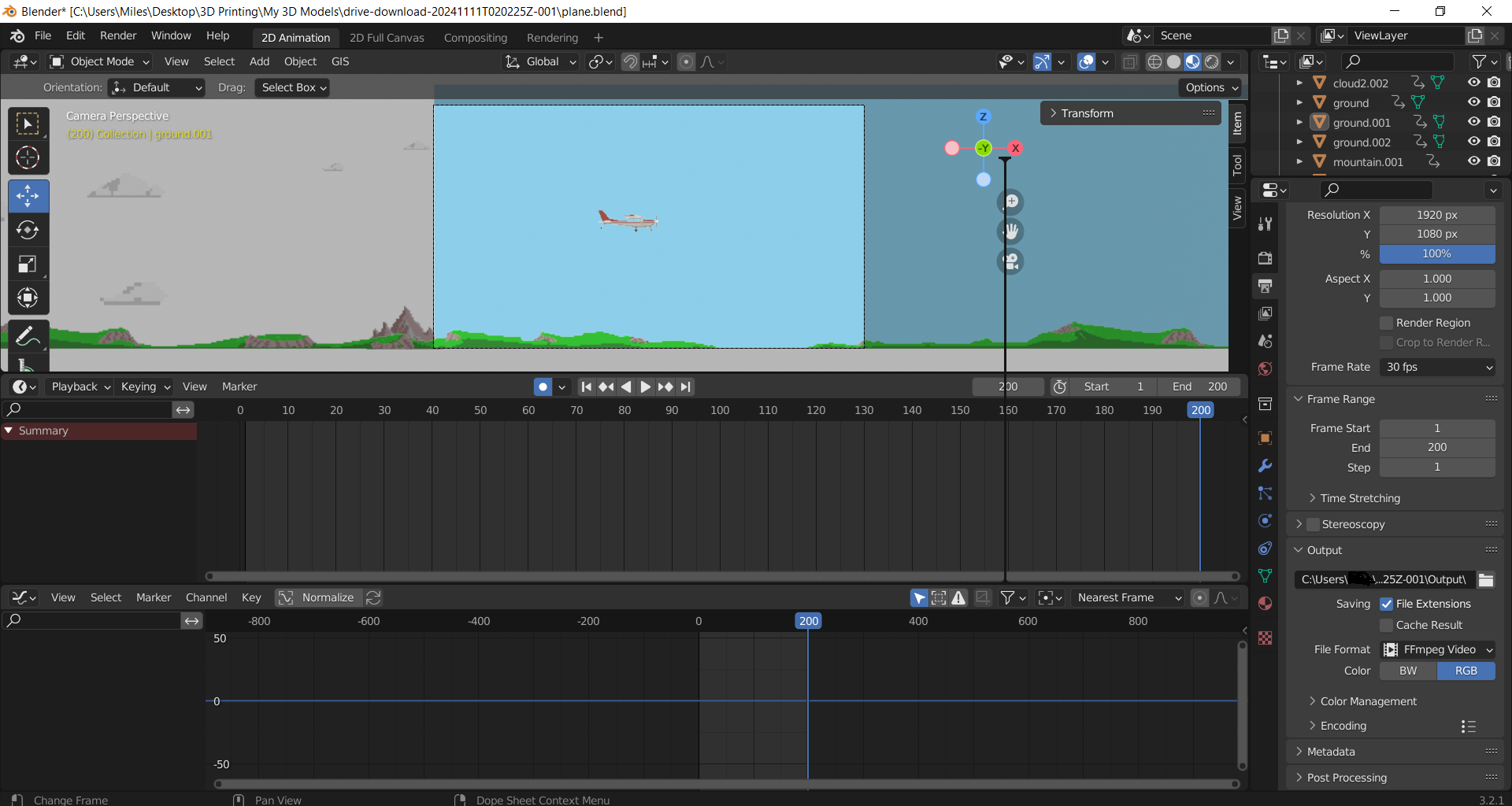Activate the Cursor tool
This screenshot has height=806, width=1512.
click(28, 158)
